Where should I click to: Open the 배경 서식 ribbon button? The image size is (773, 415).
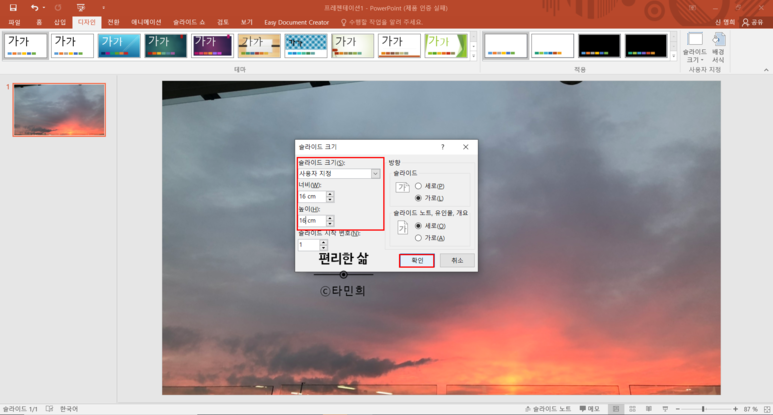coord(718,47)
